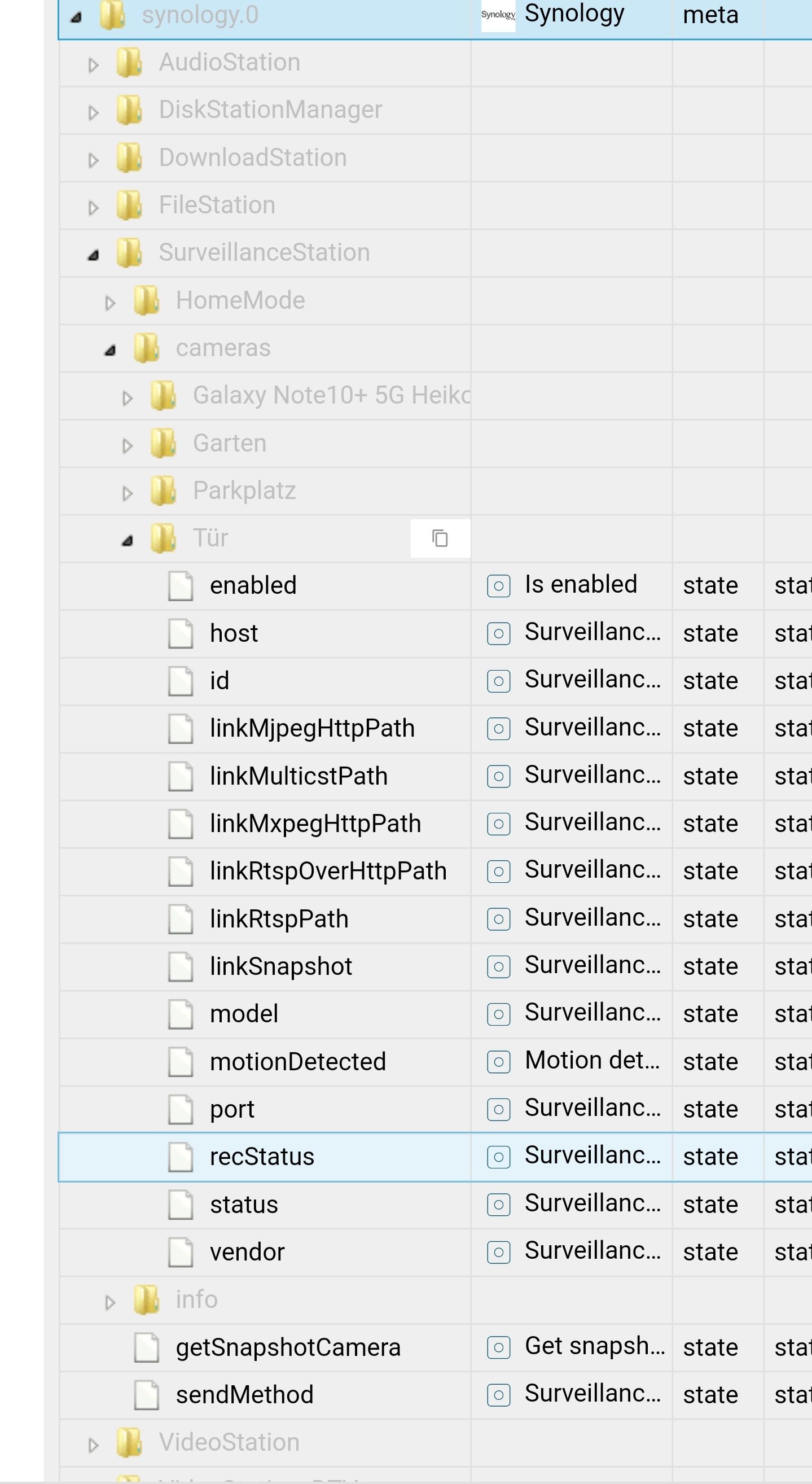Expand the AudioStation folder

pyautogui.click(x=93, y=65)
